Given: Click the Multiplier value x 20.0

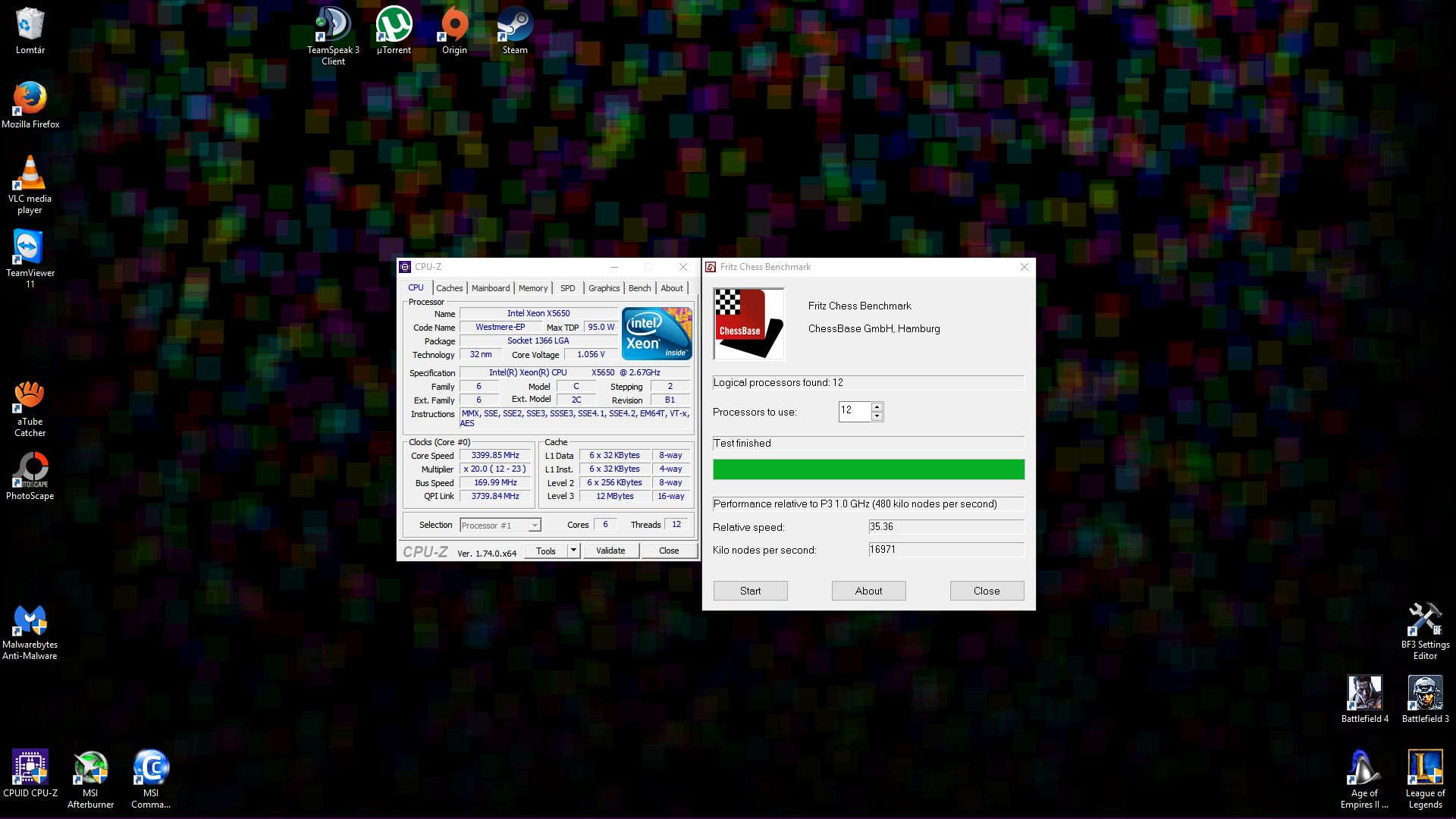Looking at the screenshot, I should (495, 469).
